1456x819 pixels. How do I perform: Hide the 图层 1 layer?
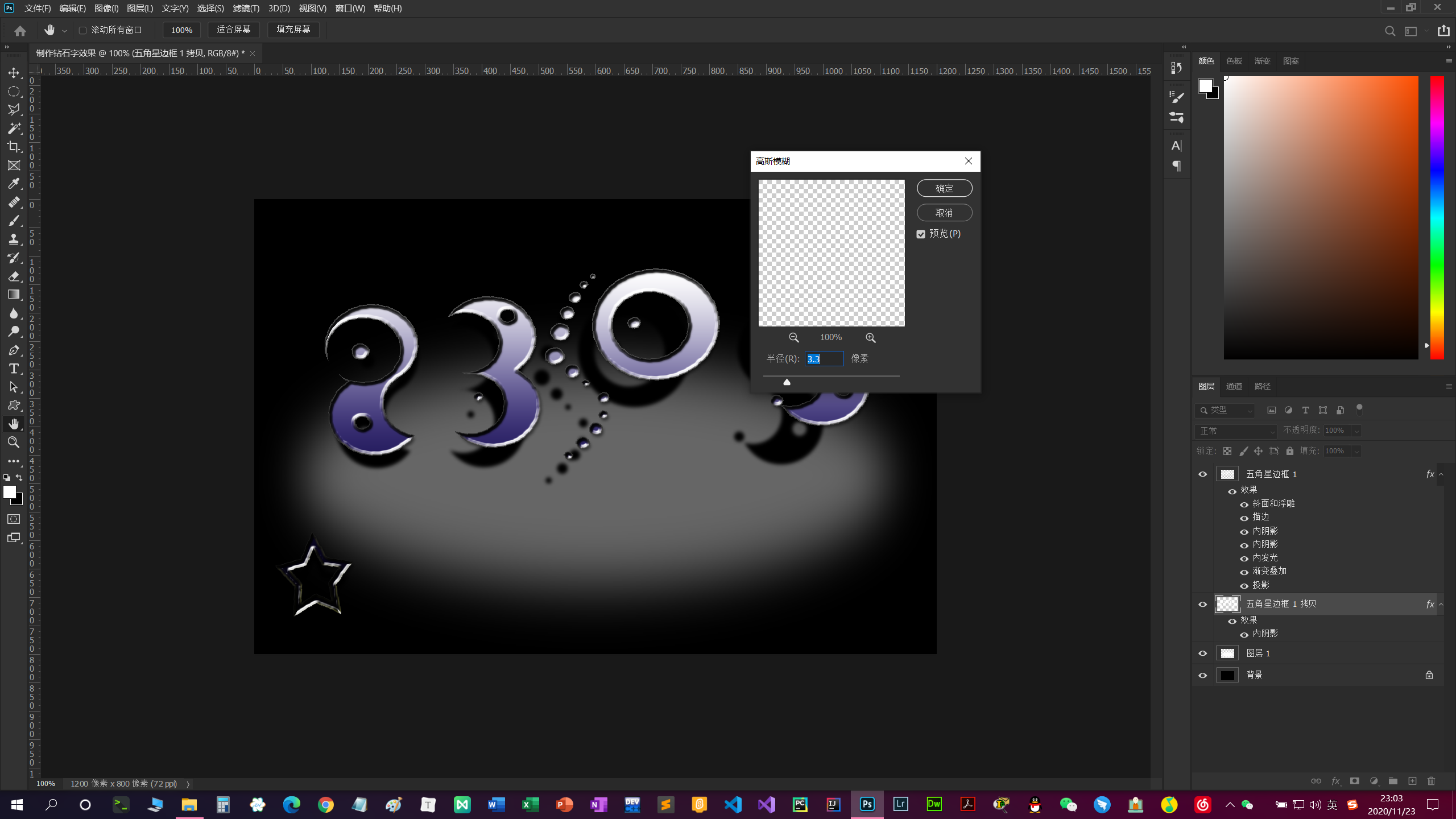click(1203, 653)
